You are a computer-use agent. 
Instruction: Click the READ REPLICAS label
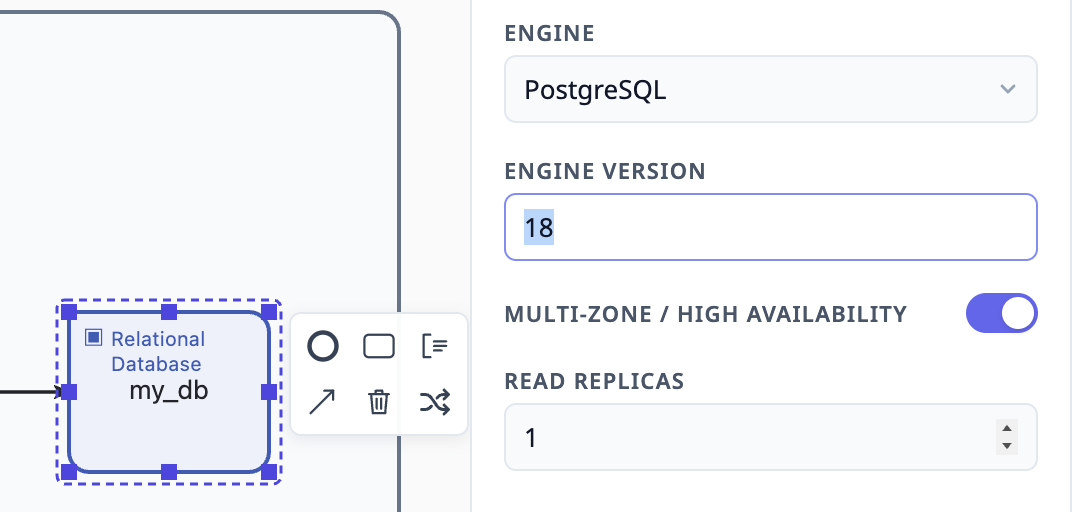pyautogui.click(x=594, y=381)
